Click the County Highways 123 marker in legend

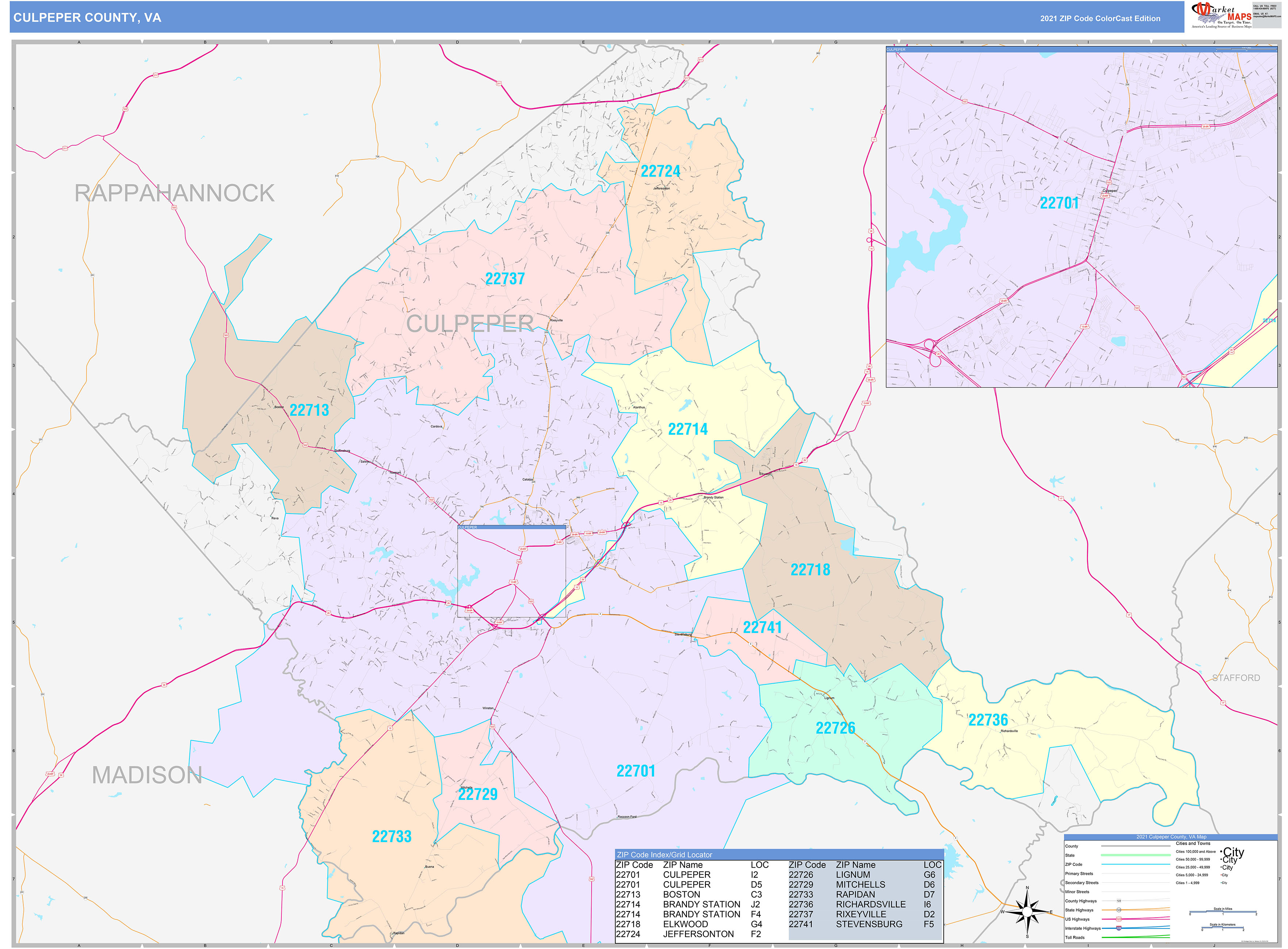(x=1119, y=901)
